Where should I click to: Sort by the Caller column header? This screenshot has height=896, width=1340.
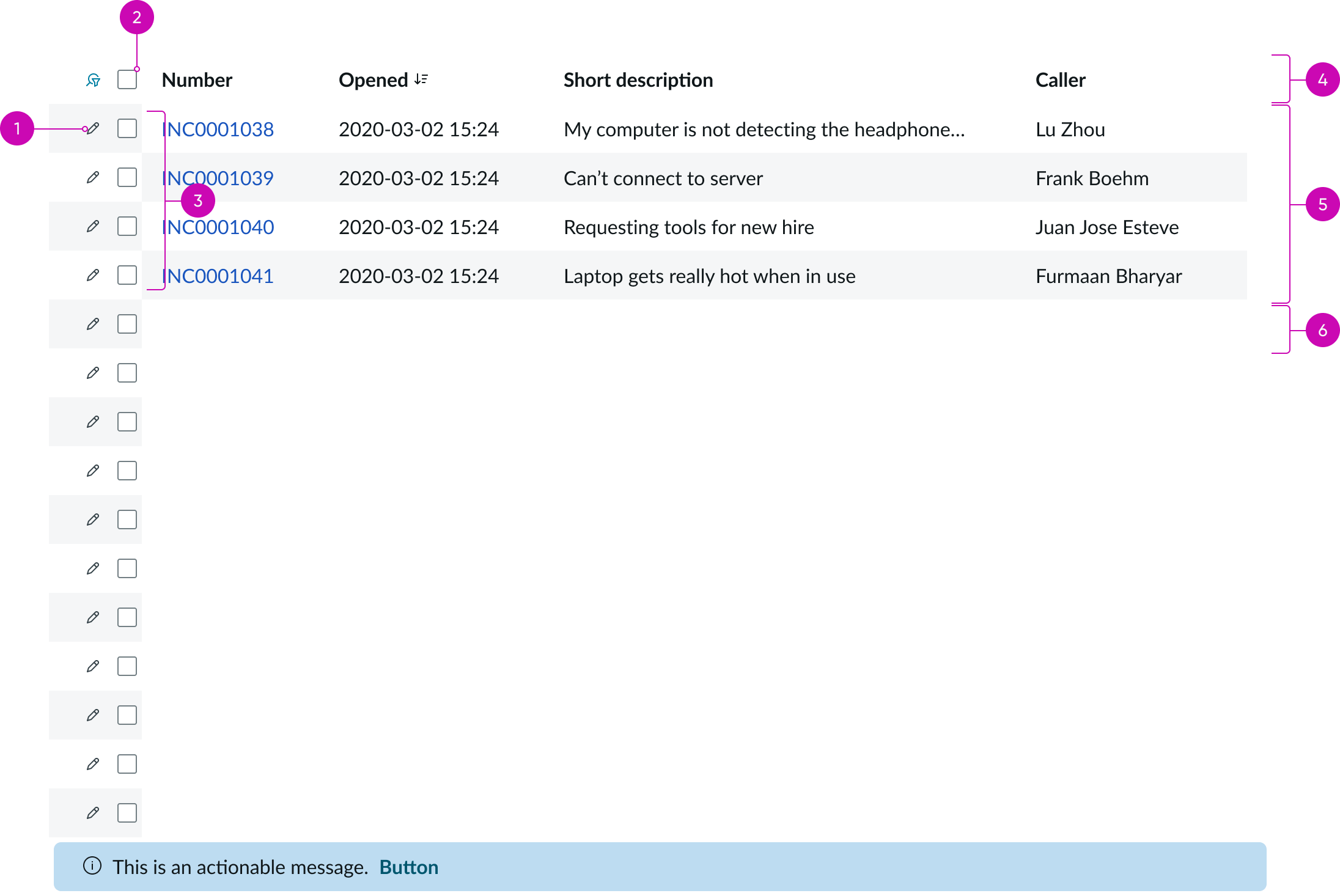tap(1060, 79)
